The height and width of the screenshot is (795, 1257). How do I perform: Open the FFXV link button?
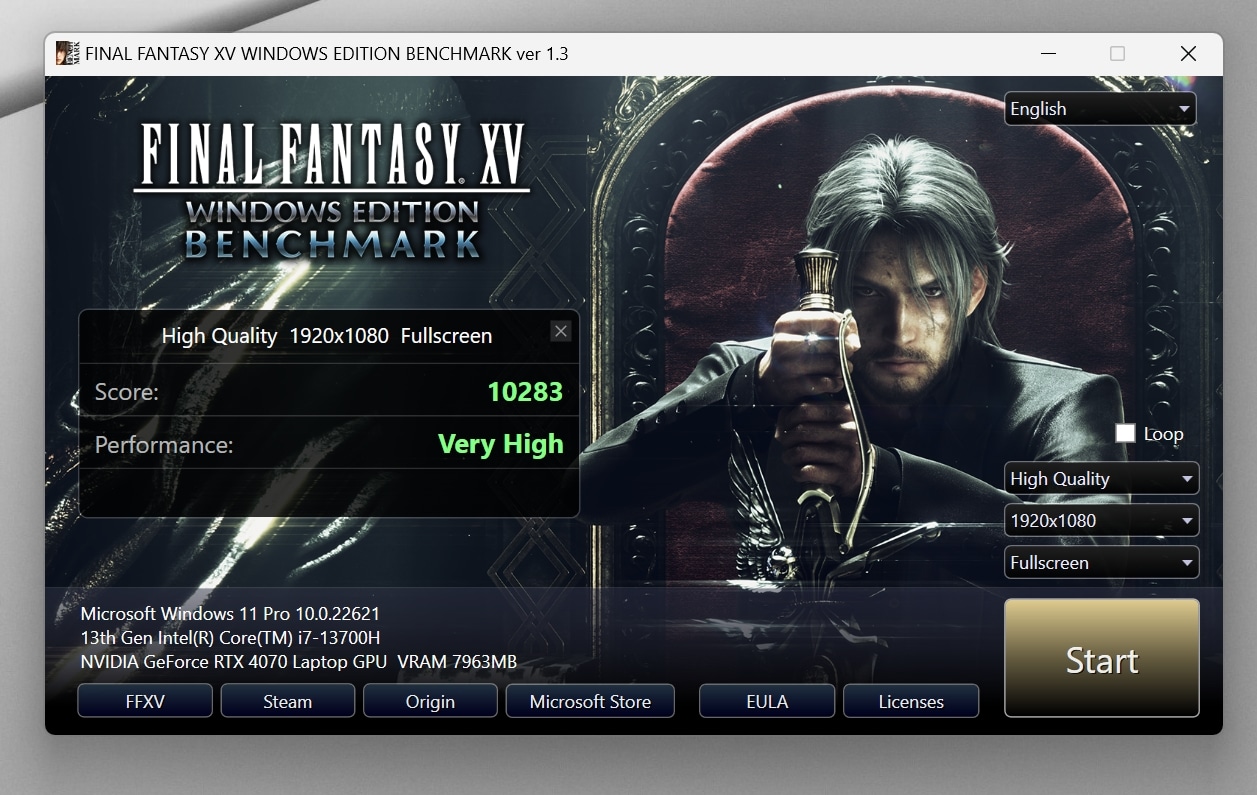pos(145,701)
